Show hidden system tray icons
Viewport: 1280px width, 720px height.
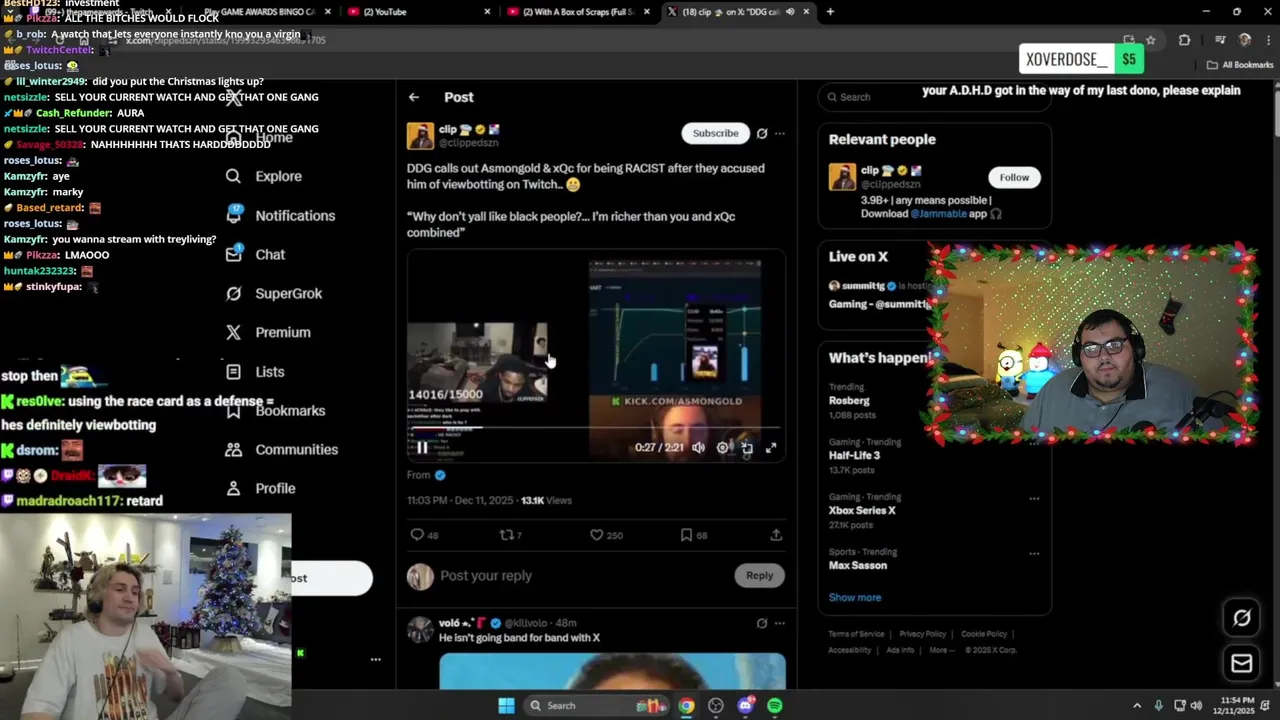[x=1137, y=706]
